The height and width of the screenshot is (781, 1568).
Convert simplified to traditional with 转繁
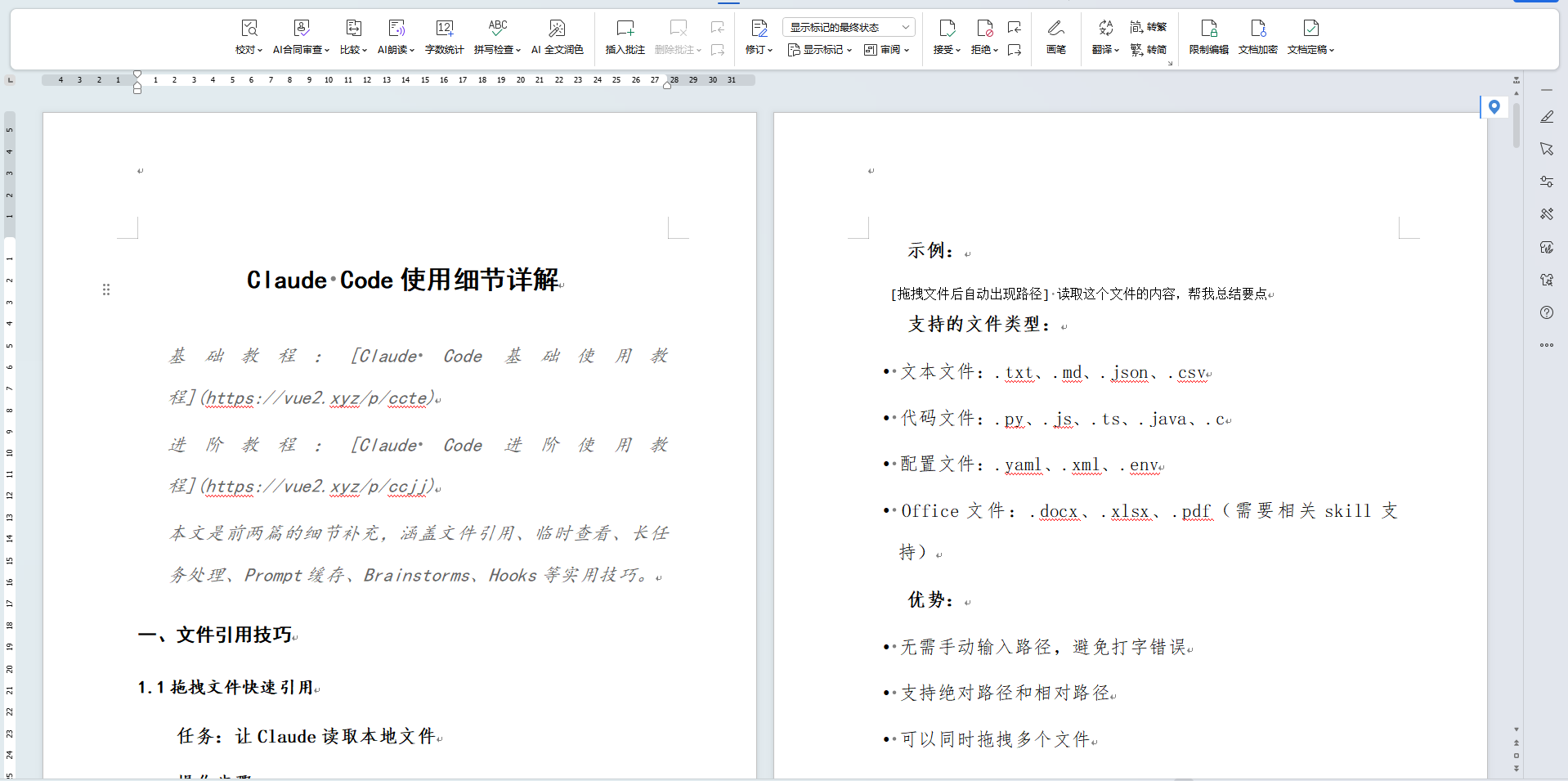pos(1148,27)
